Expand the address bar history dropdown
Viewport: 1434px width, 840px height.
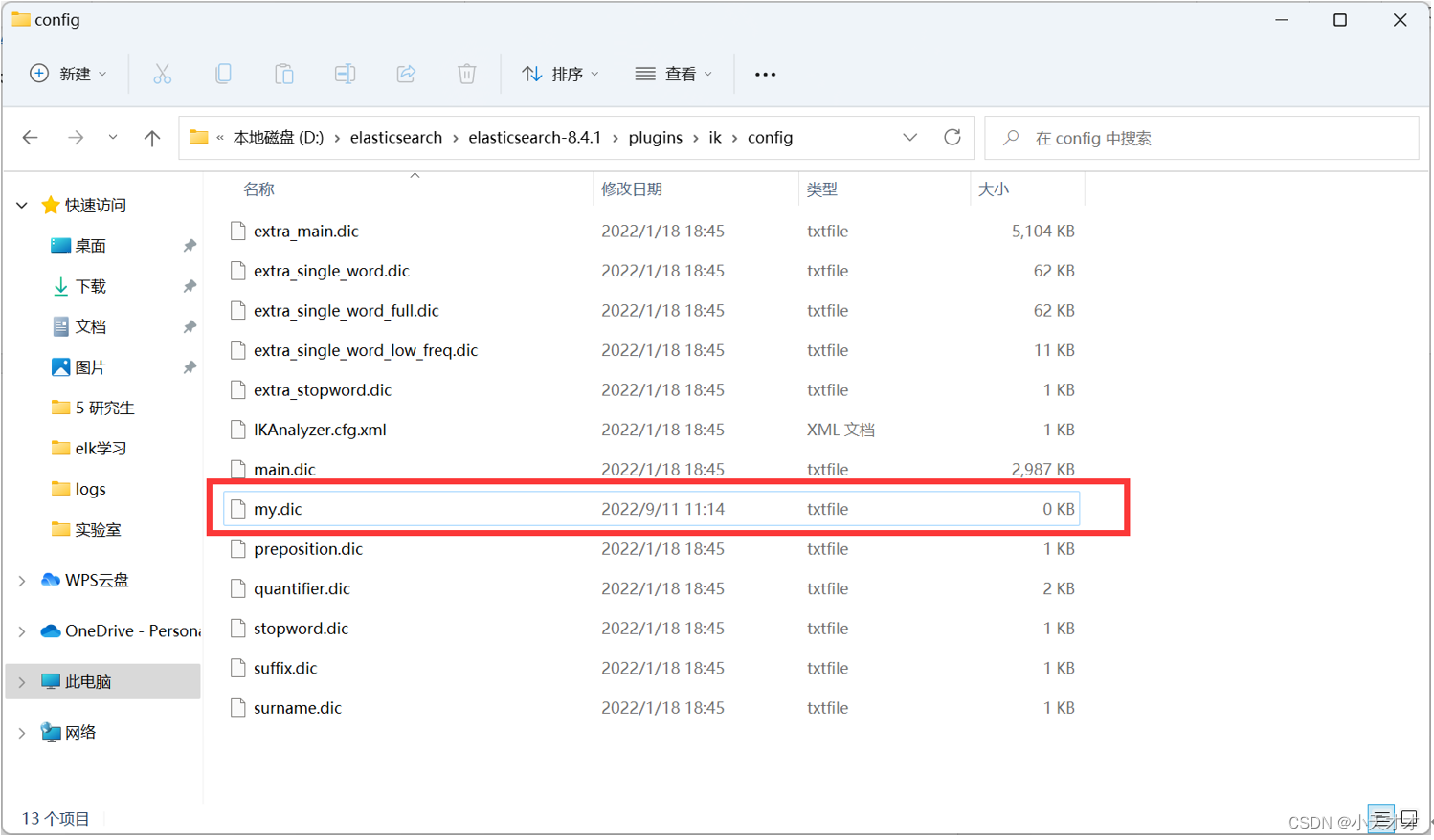[909, 138]
